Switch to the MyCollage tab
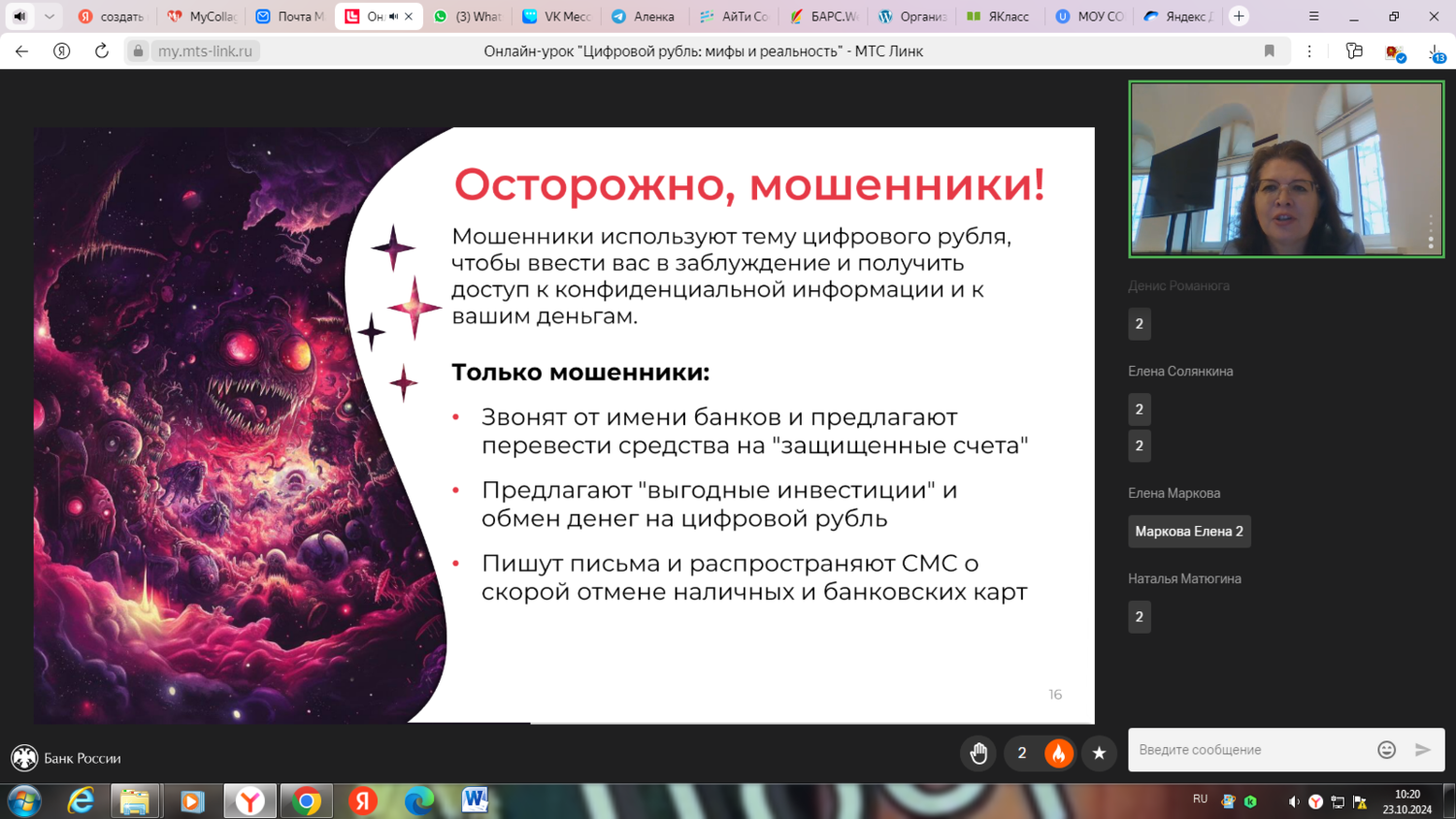Screen dimensions: 1456x819 [x=202, y=16]
